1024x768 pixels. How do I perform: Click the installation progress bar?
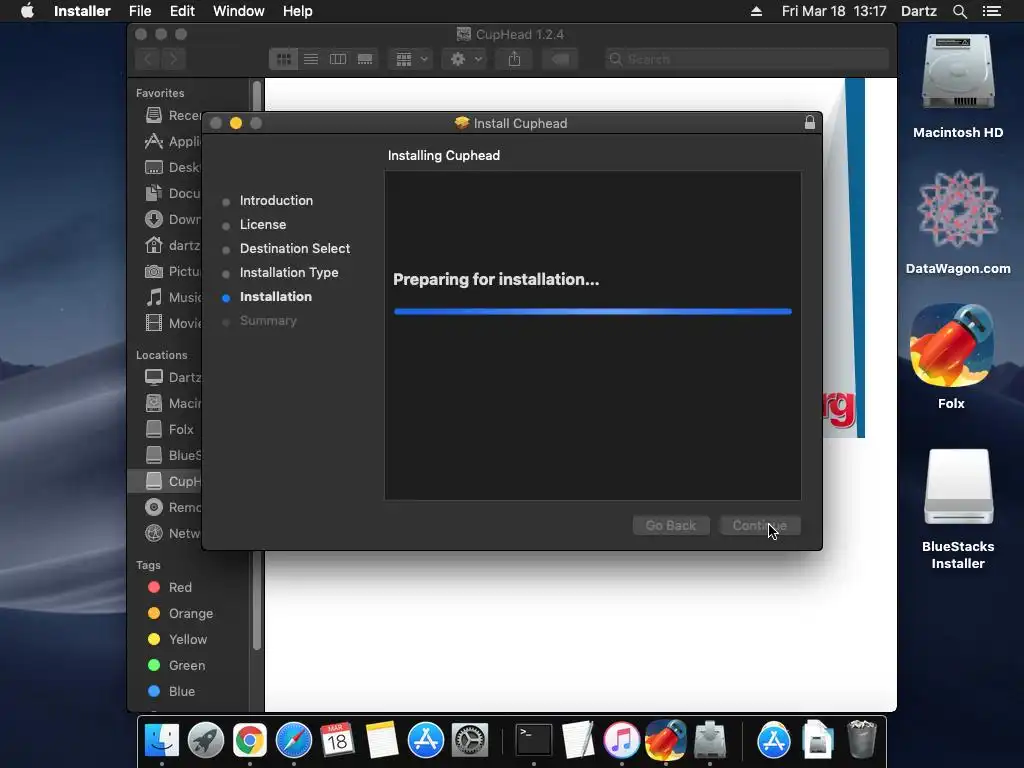coord(593,312)
